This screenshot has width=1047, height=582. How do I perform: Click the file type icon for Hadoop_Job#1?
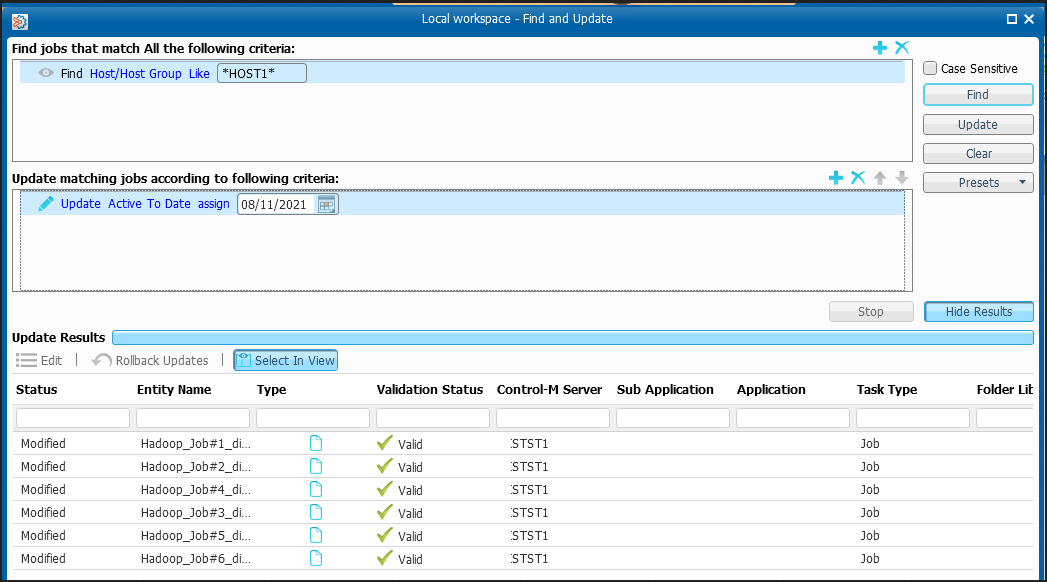click(316, 443)
